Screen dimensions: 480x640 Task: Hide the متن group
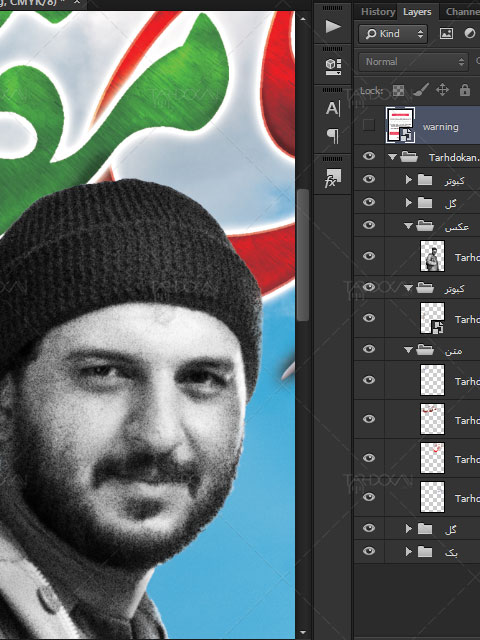point(369,349)
